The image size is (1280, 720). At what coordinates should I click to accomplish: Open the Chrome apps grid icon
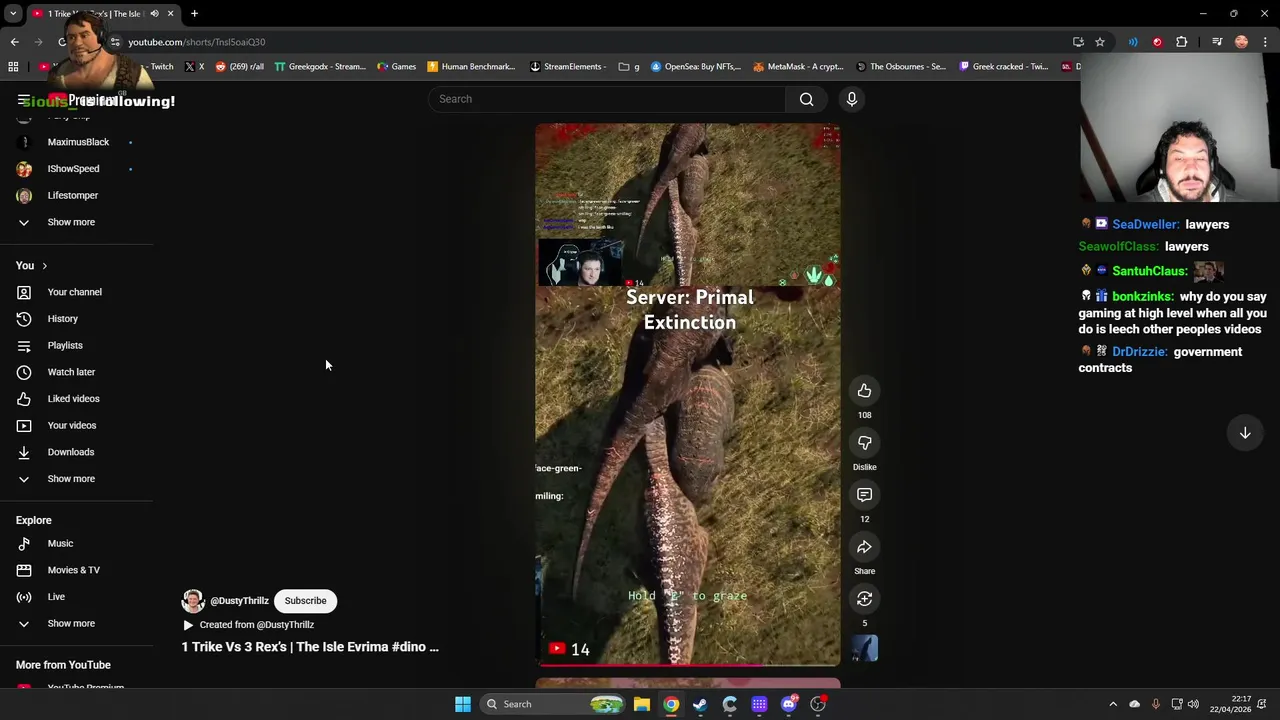coord(13,67)
